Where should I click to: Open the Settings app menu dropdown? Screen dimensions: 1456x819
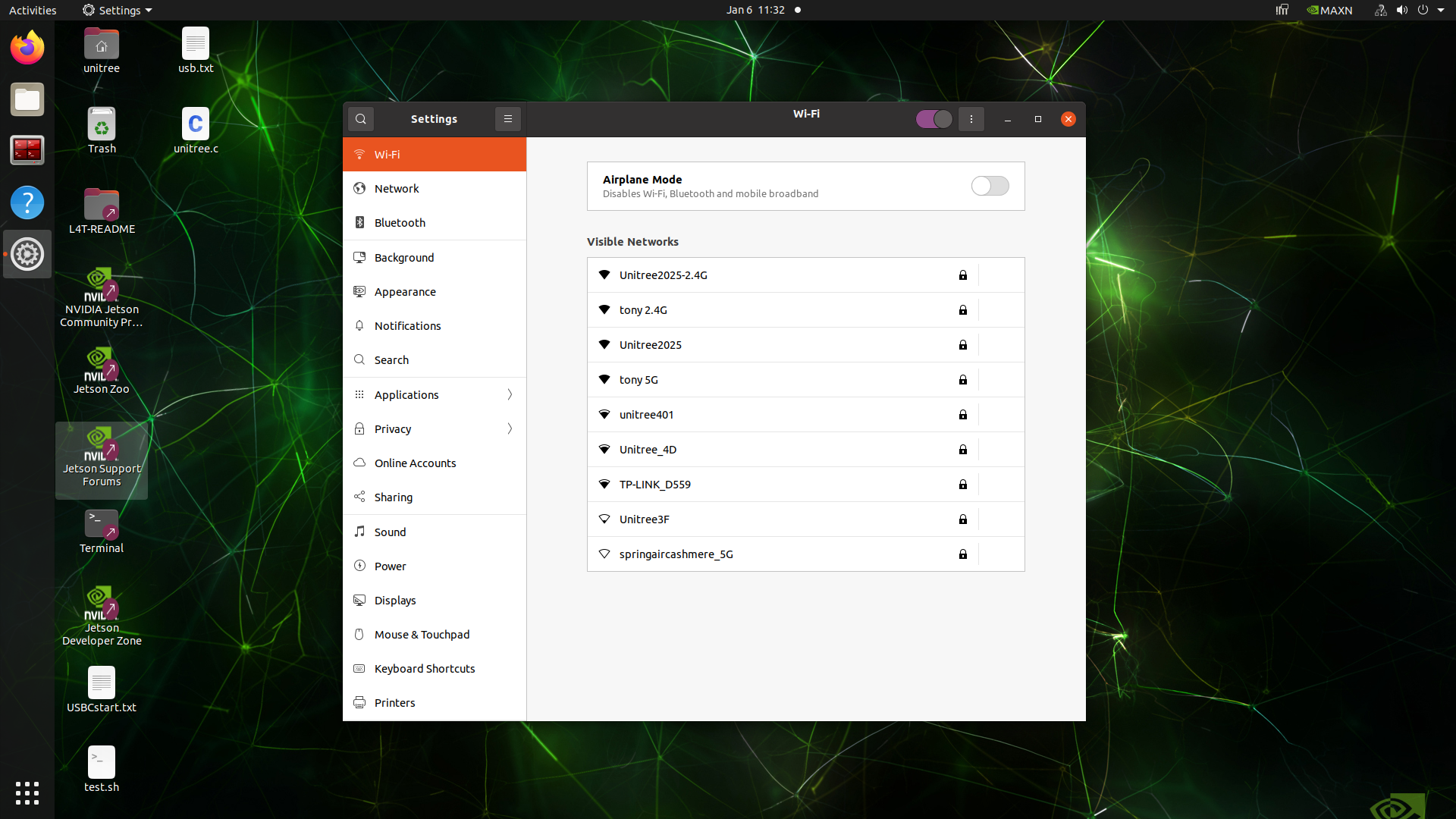118,10
